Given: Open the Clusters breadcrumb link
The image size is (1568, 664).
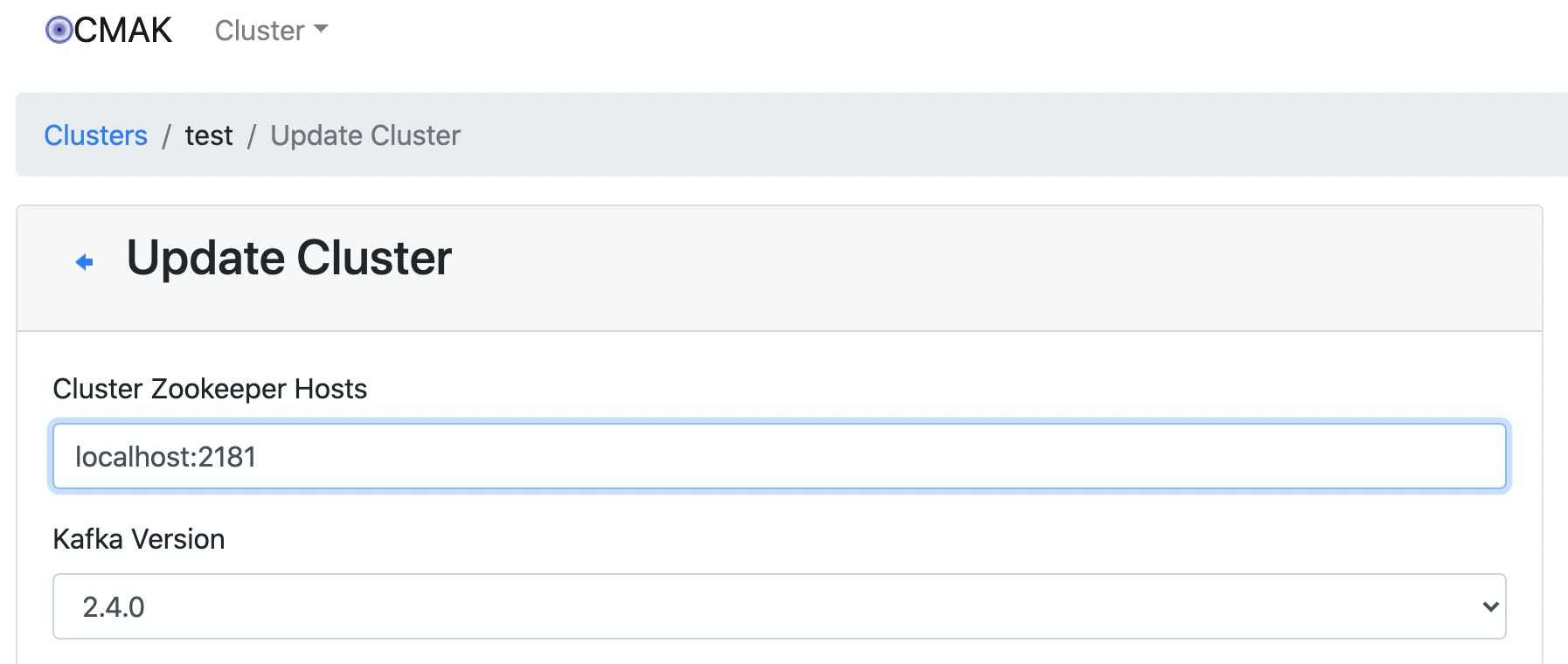Looking at the screenshot, I should pos(96,135).
